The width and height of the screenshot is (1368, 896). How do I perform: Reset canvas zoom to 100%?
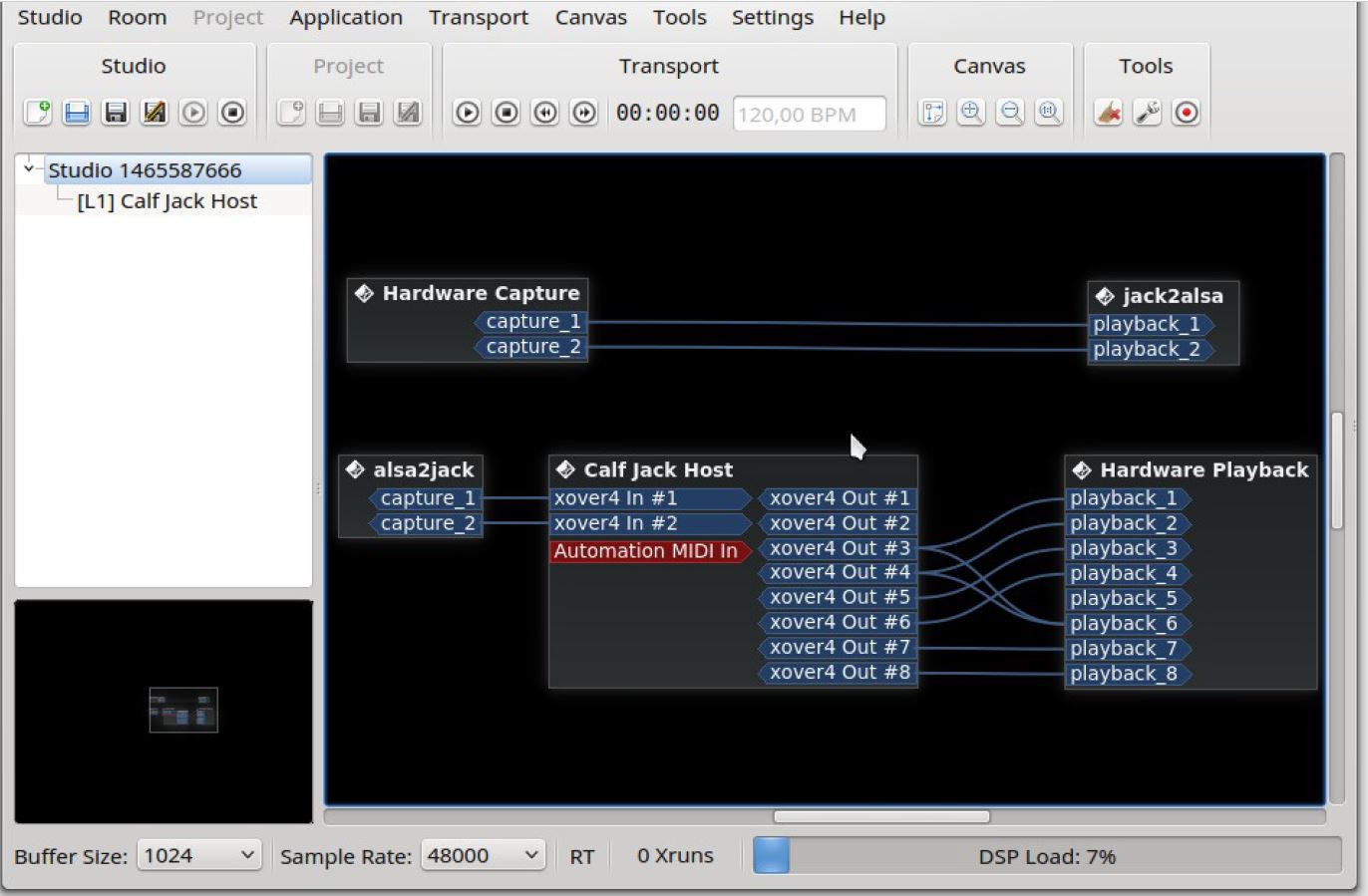pos(1049,113)
